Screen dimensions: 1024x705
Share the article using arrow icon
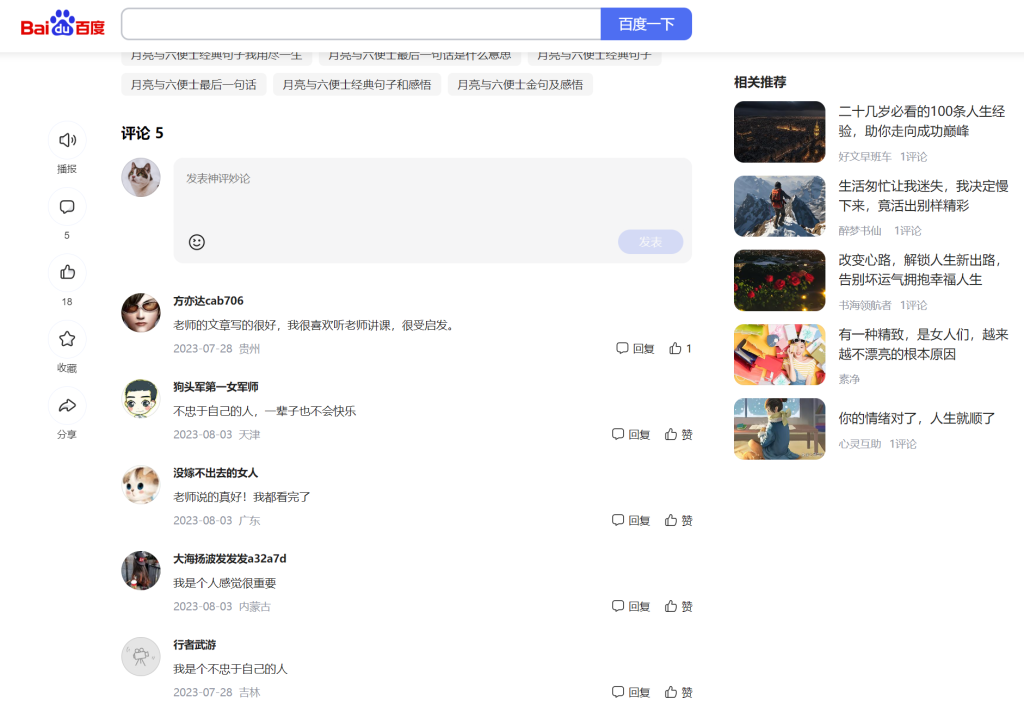coord(67,405)
